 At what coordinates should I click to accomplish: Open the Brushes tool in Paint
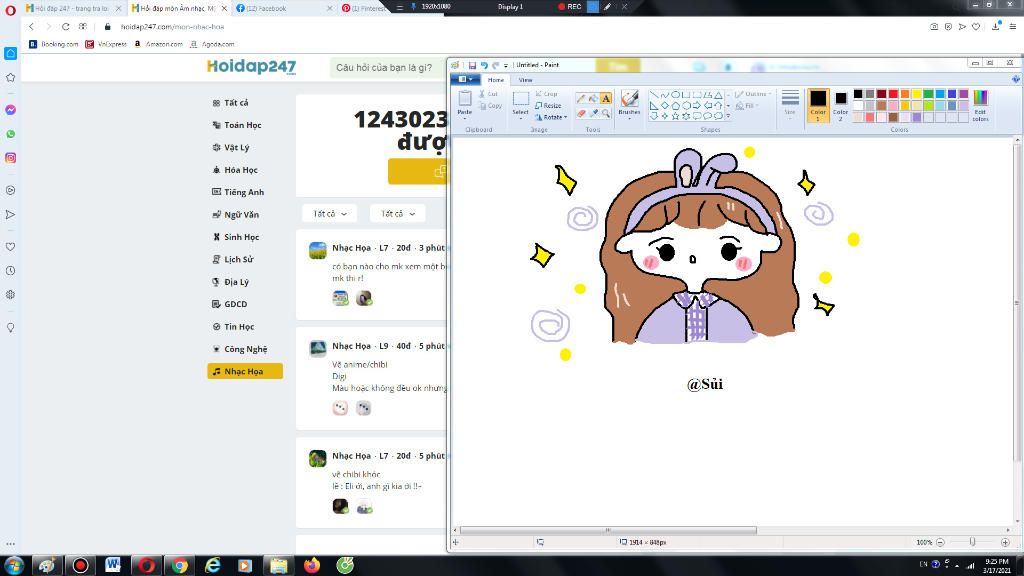[630, 103]
